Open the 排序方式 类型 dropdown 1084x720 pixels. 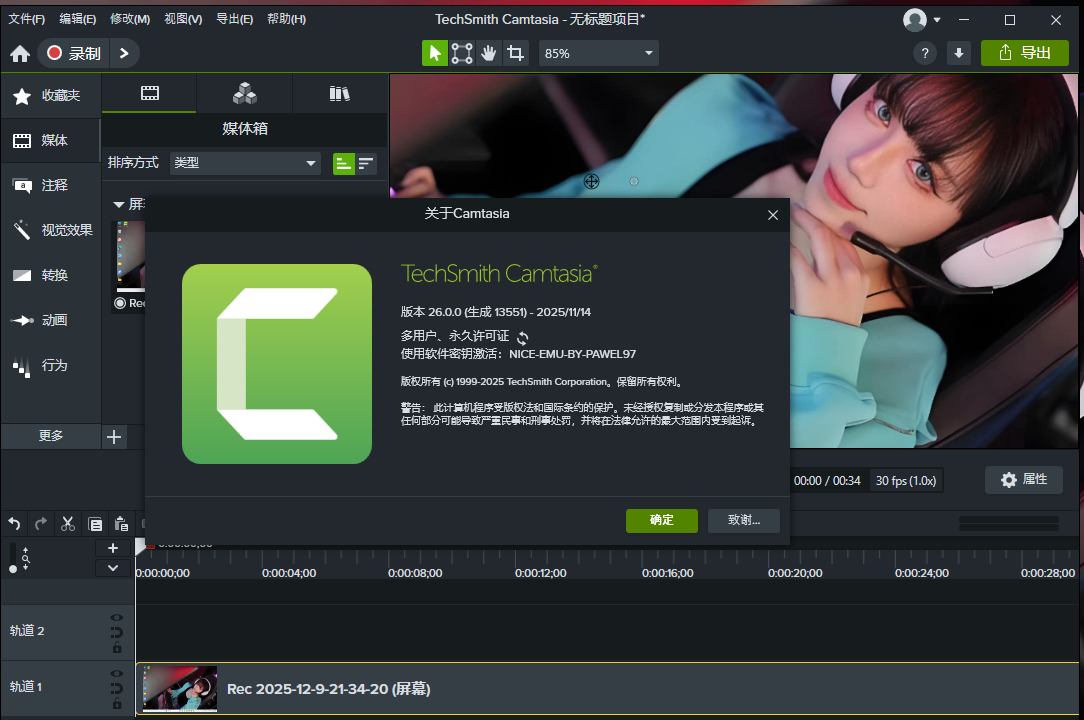(245, 163)
